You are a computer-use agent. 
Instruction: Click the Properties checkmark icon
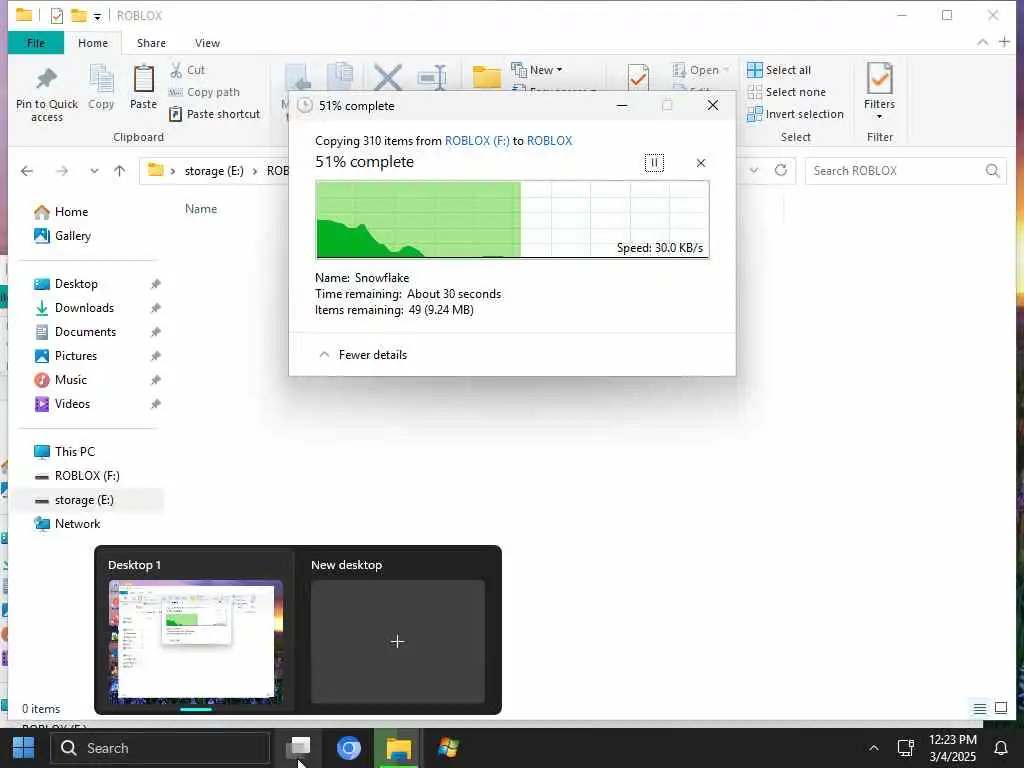(x=638, y=77)
